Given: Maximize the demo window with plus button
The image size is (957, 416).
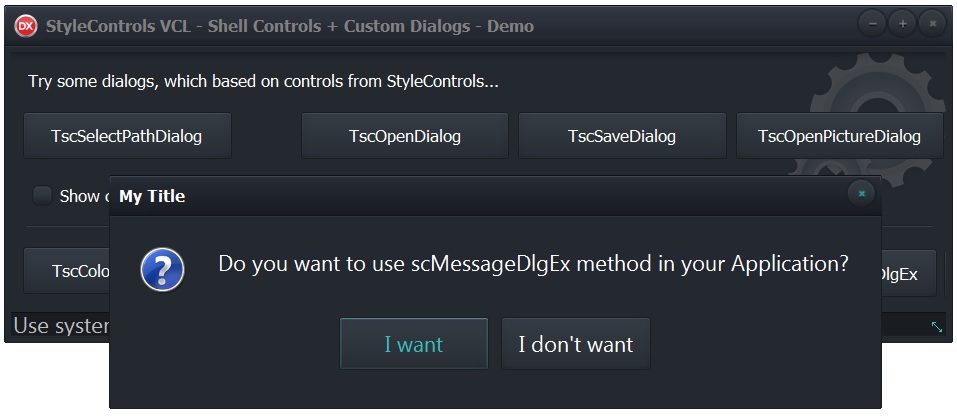Looking at the screenshot, I should (x=903, y=24).
